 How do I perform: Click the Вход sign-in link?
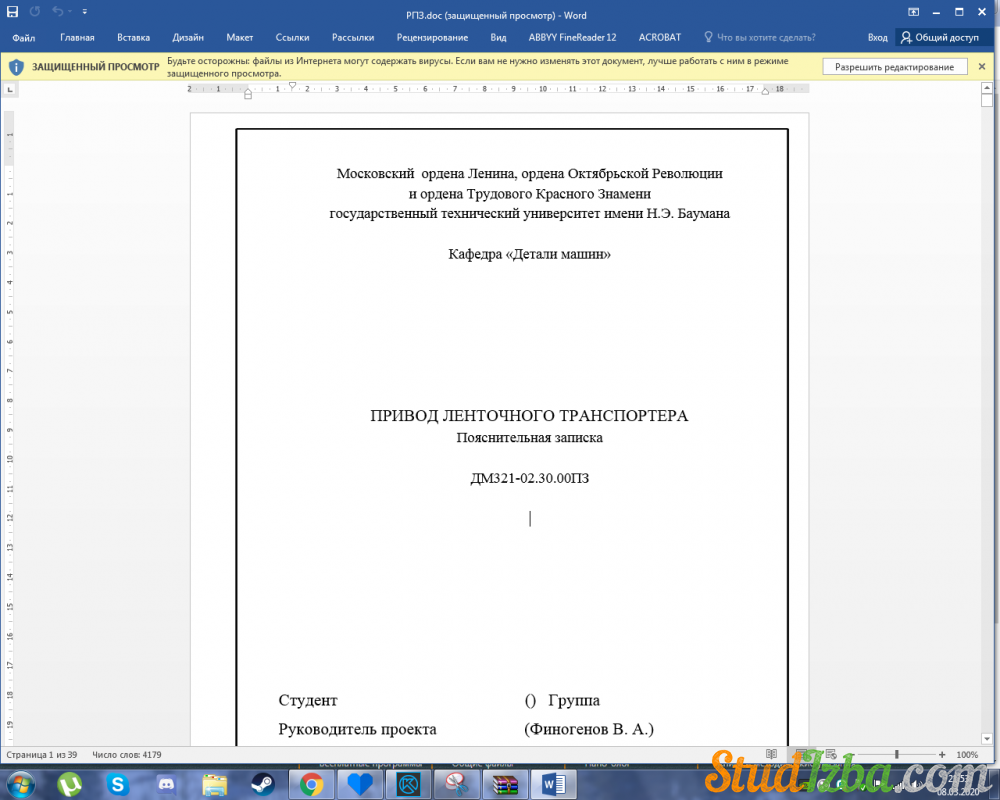pyautogui.click(x=877, y=37)
